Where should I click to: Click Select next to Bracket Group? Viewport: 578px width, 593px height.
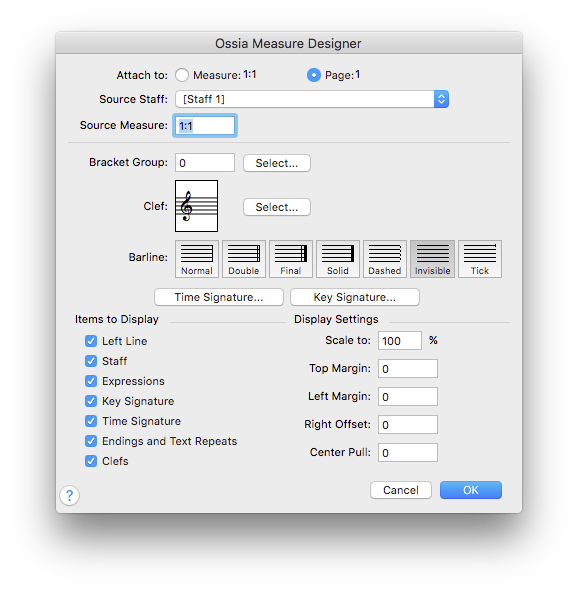[277, 163]
